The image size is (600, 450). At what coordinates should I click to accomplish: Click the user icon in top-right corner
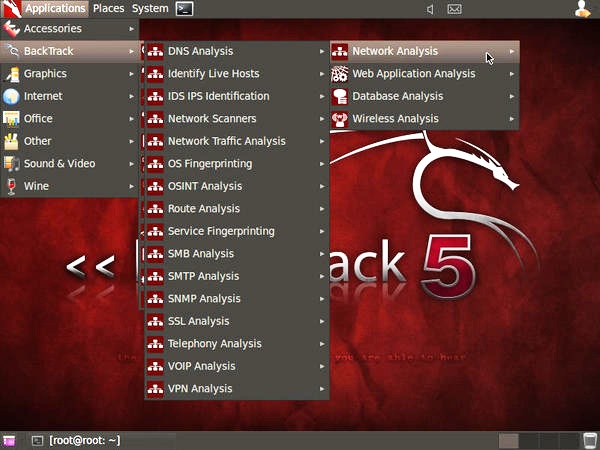(x=582, y=9)
